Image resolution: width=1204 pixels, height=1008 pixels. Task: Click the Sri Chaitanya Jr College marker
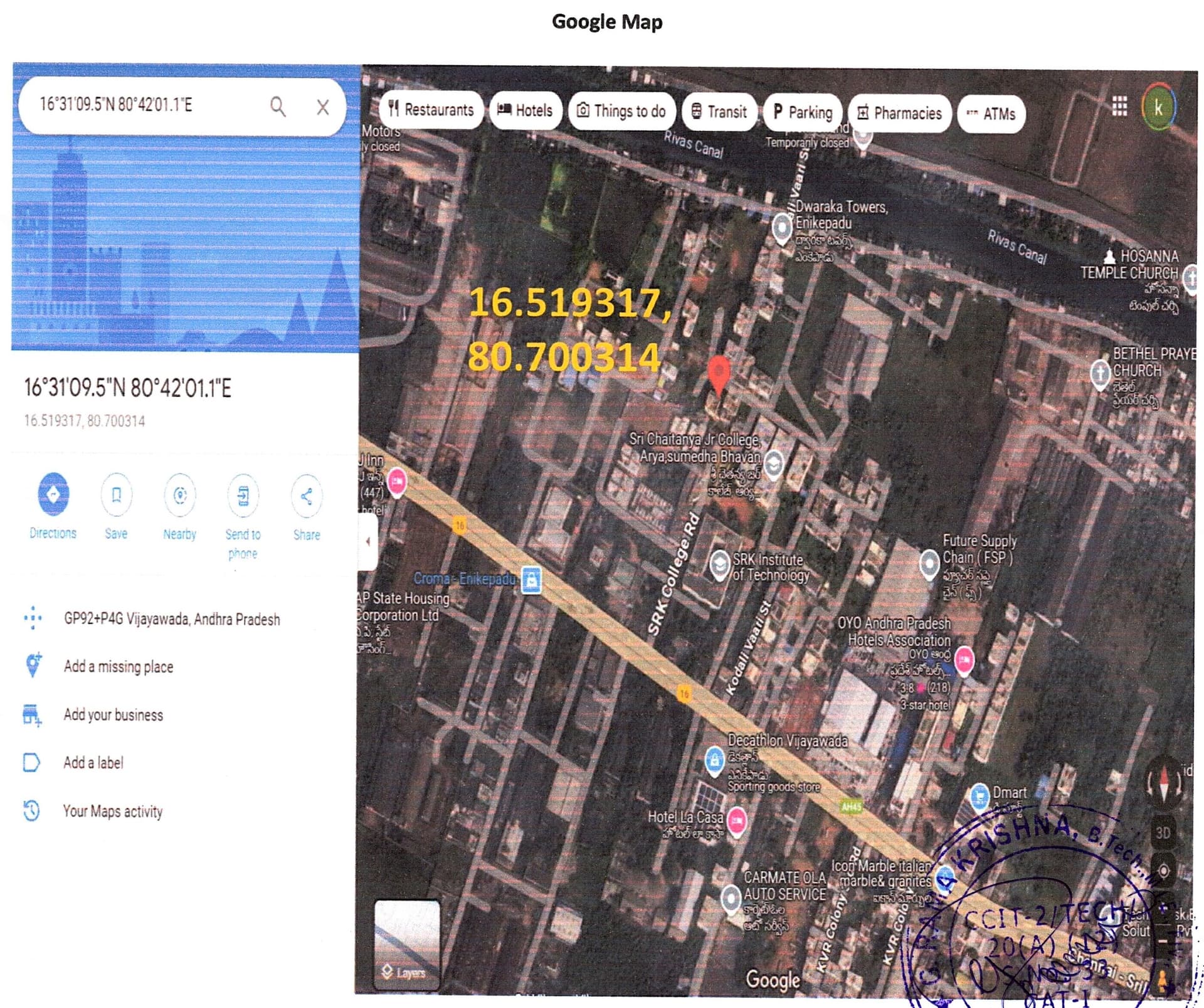(x=774, y=465)
